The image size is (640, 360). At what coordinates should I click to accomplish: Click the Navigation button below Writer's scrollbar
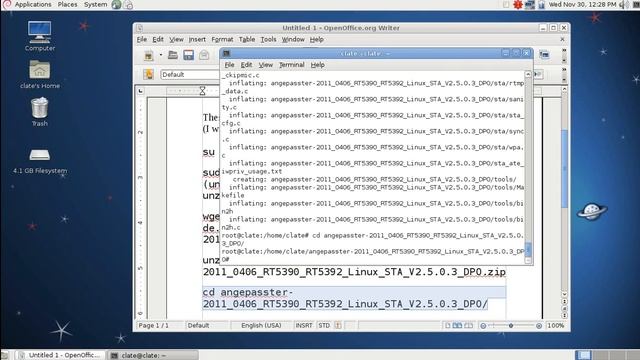click(564, 309)
